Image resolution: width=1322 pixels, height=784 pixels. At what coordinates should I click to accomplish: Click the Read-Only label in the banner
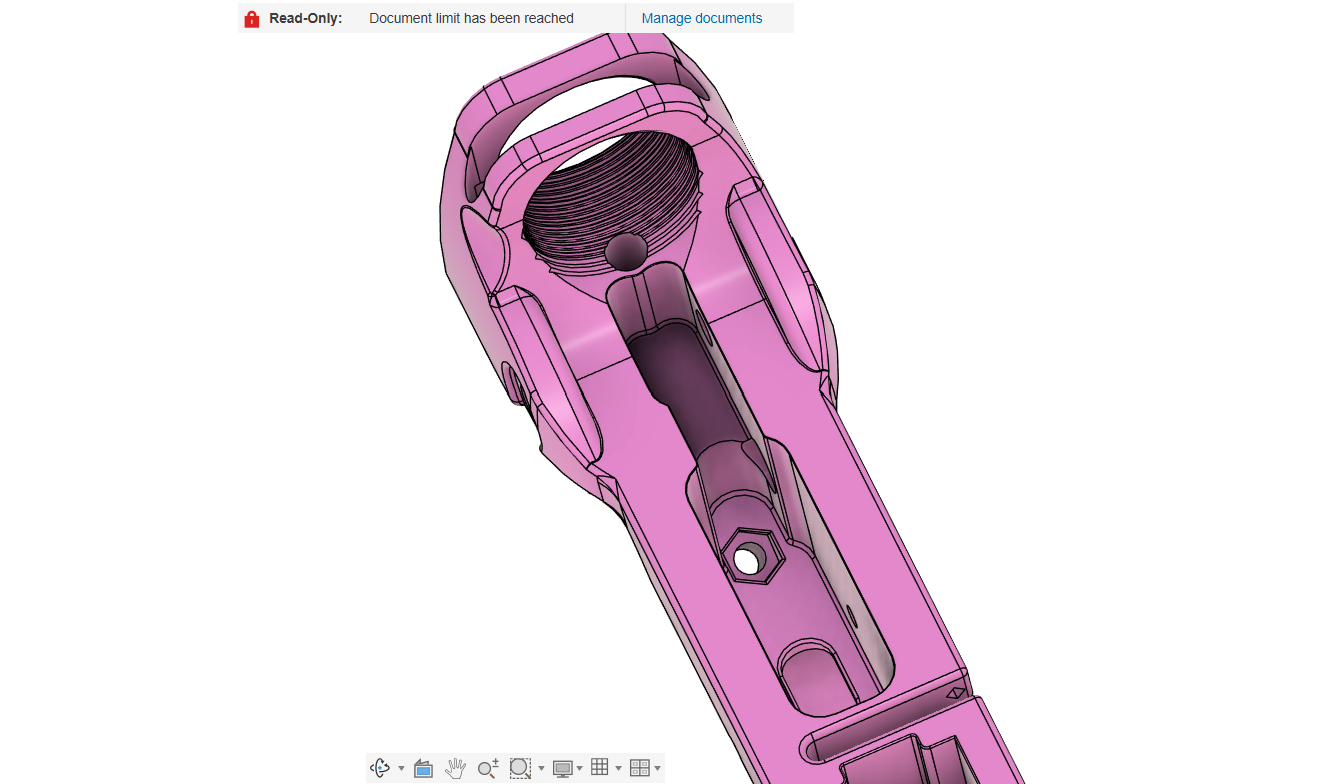(x=305, y=18)
